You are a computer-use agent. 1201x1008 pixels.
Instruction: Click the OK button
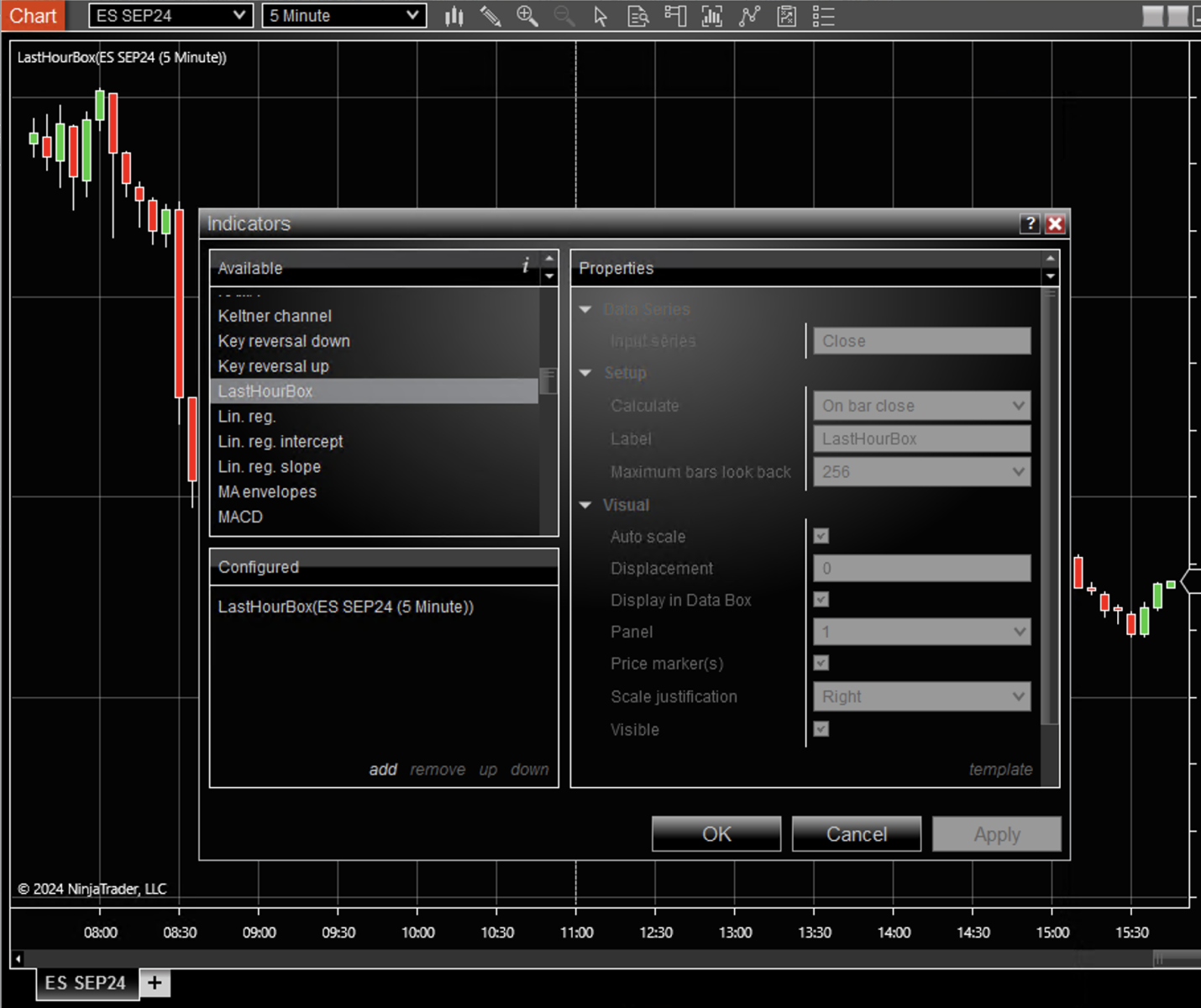tap(716, 834)
